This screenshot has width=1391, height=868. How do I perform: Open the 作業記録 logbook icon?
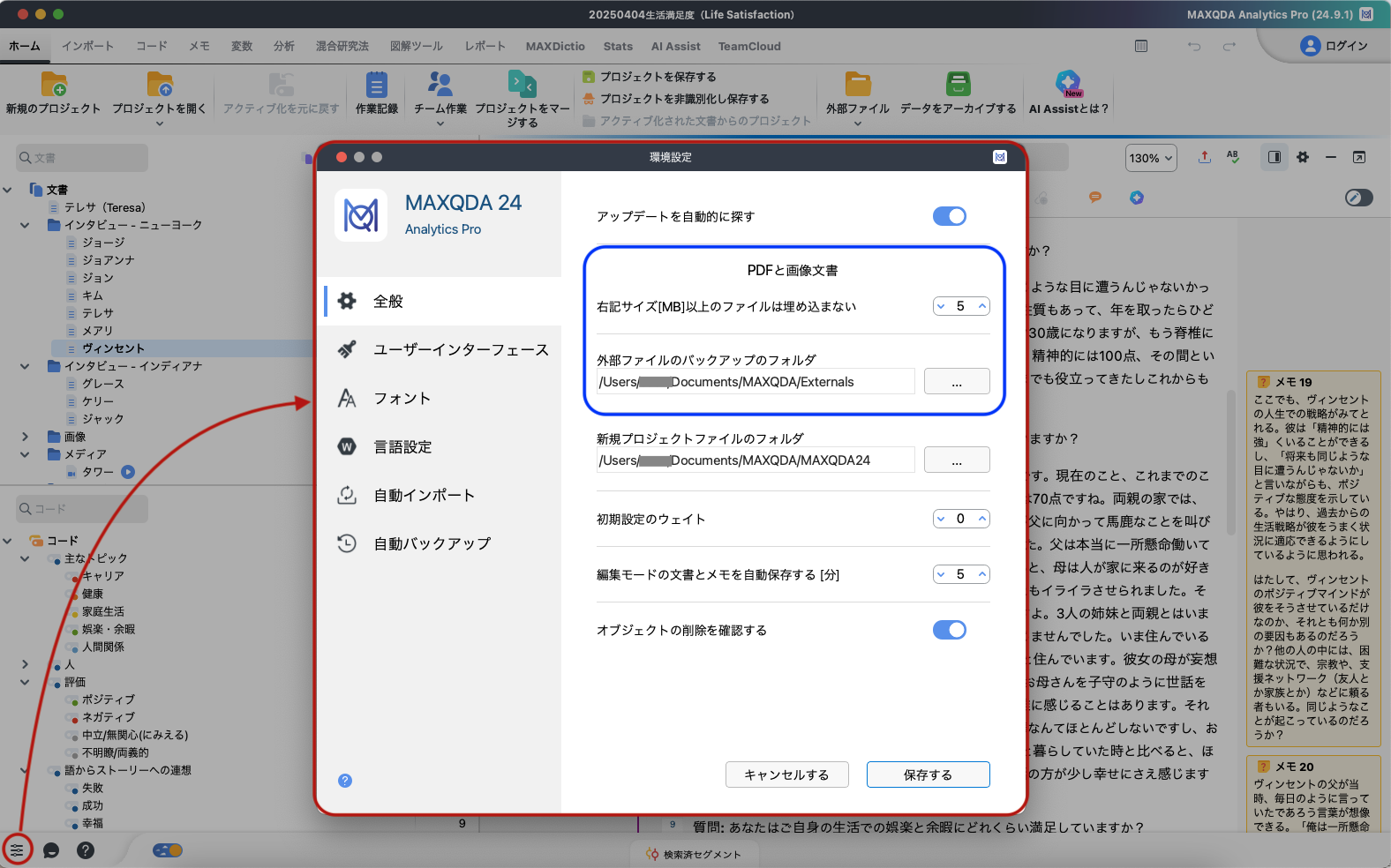pos(377,85)
